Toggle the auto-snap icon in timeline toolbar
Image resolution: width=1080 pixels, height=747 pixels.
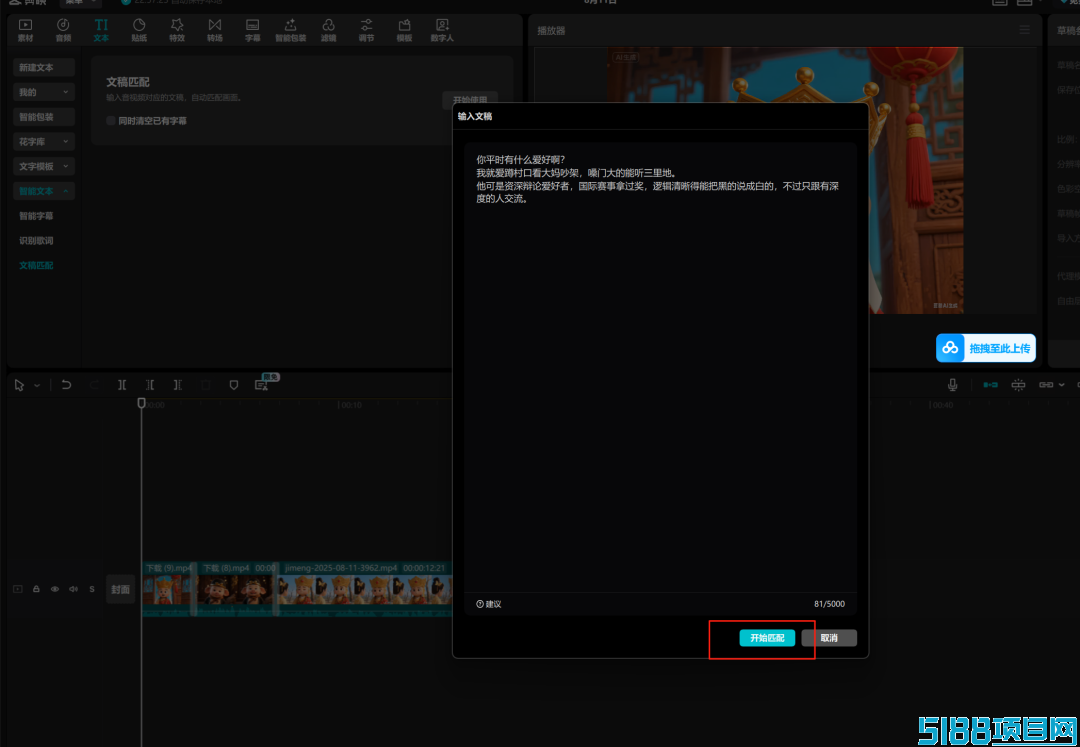coord(1018,385)
